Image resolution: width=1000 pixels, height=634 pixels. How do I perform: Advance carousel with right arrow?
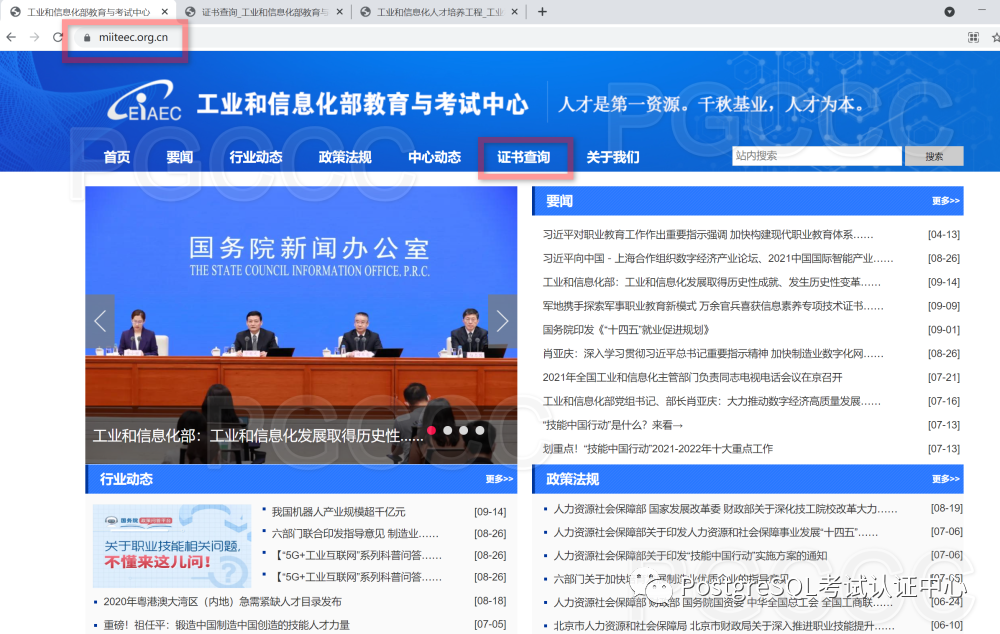[x=502, y=320]
